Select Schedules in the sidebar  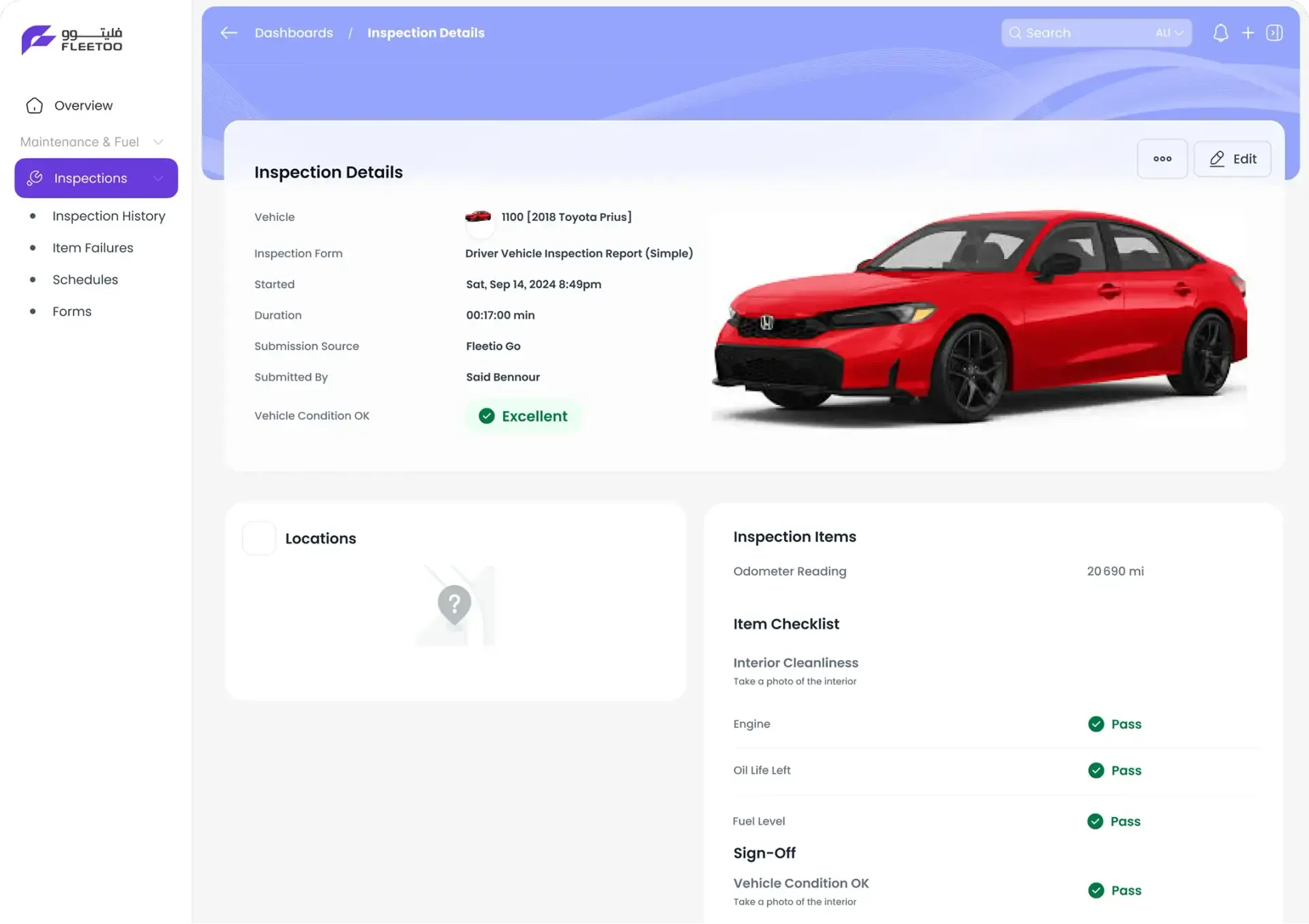[x=85, y=280]
